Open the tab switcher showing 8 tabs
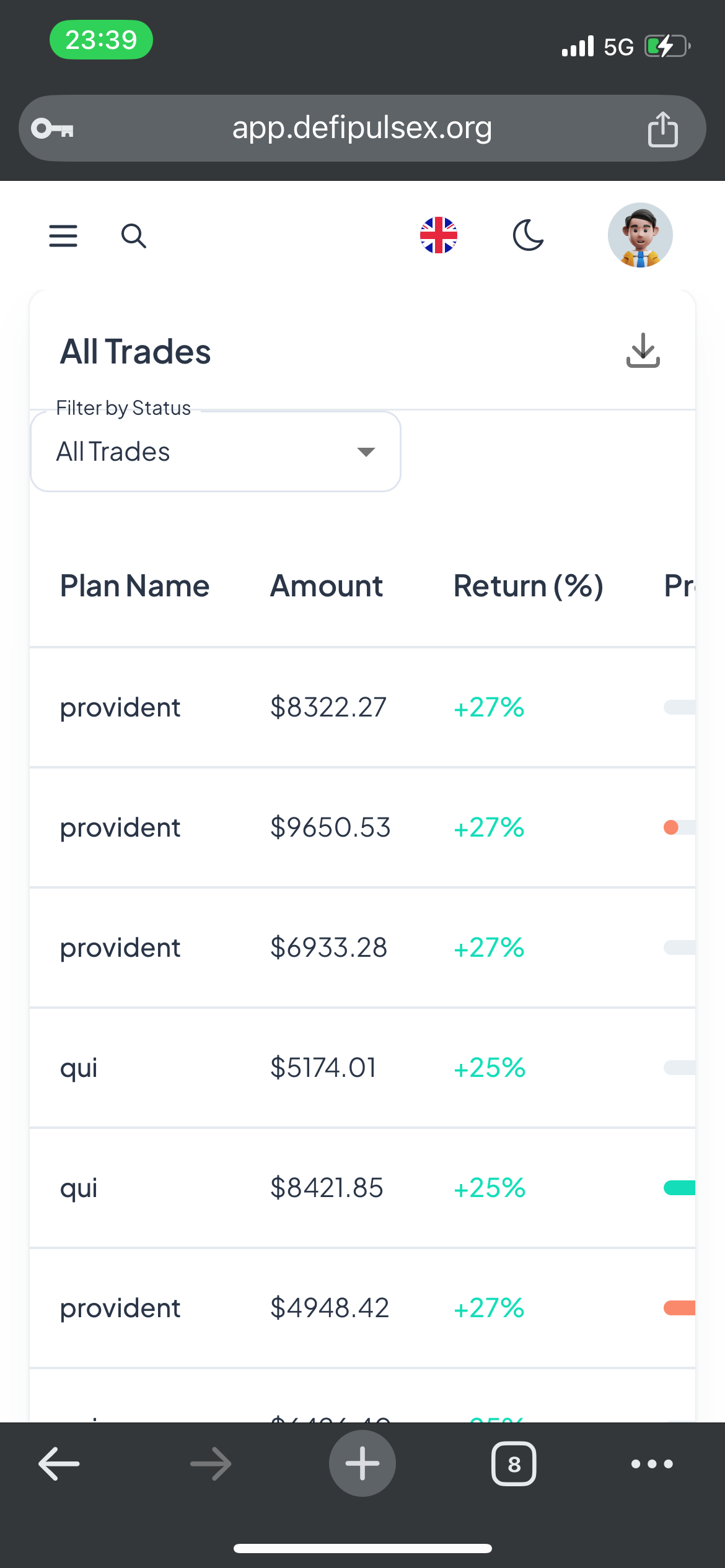This screenshot has width=725, height=1568. click(x=513, y=1464)
